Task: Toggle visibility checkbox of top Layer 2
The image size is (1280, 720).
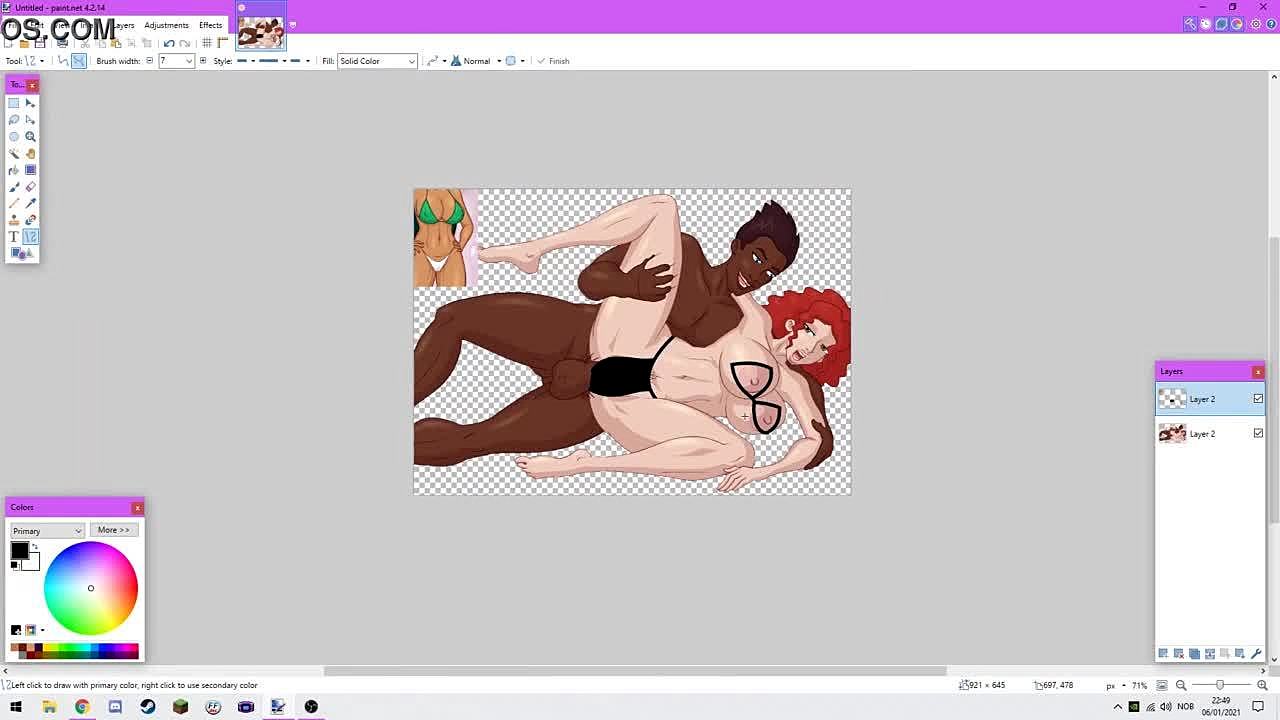Action: tap(1258, 399)
